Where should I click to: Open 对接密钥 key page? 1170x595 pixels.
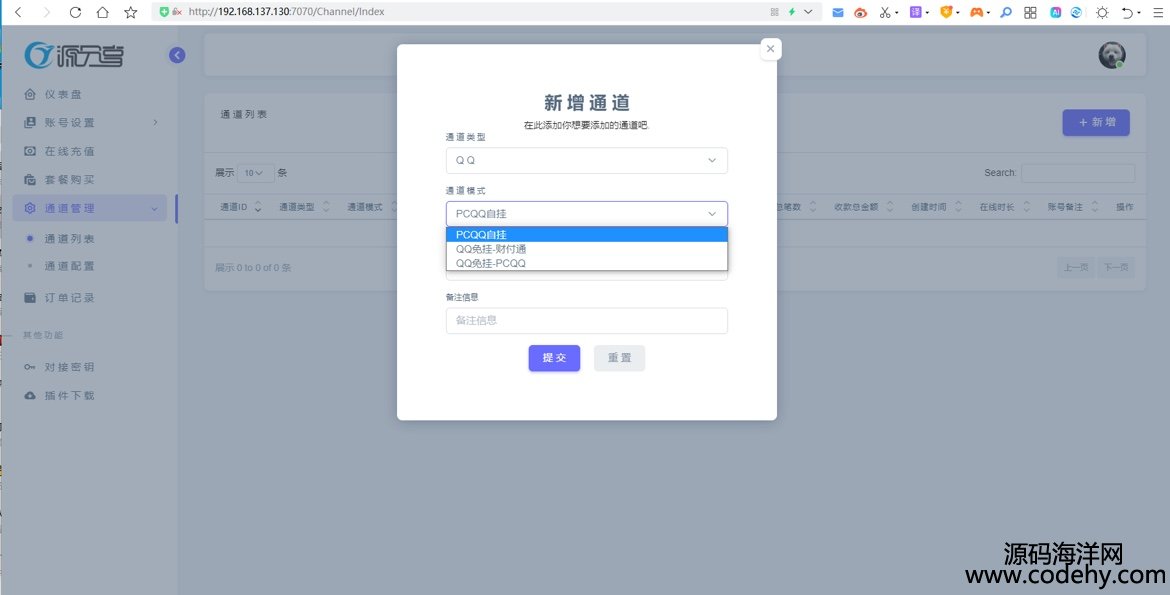tap(69, 367)
